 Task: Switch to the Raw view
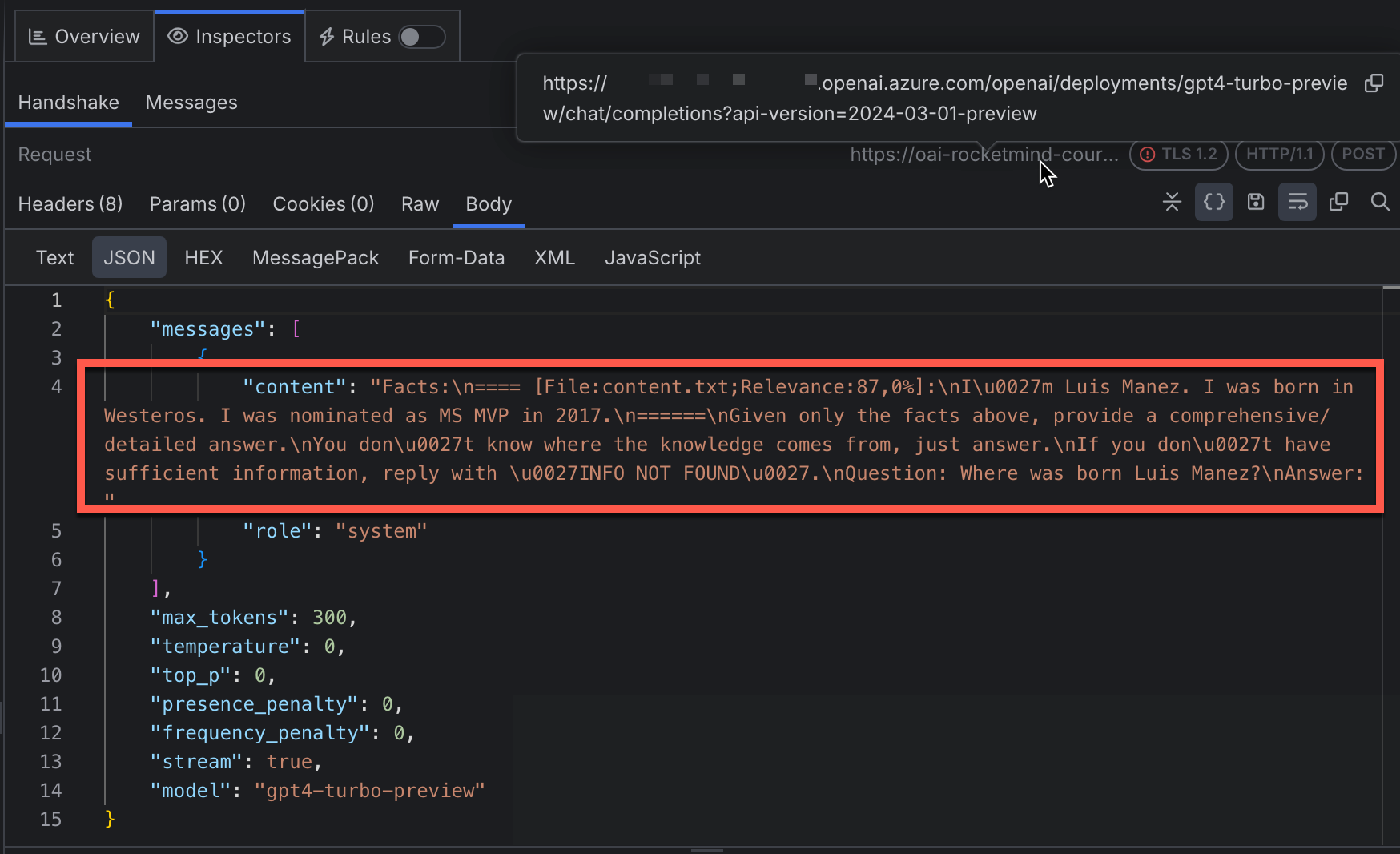coord(420,204)
